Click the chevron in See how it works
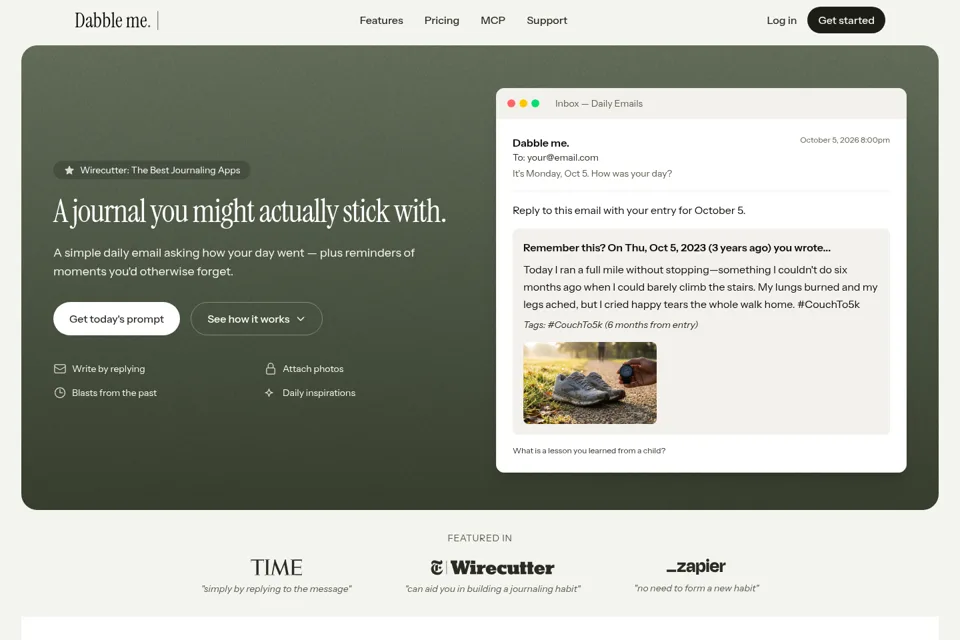 (301, 319)
